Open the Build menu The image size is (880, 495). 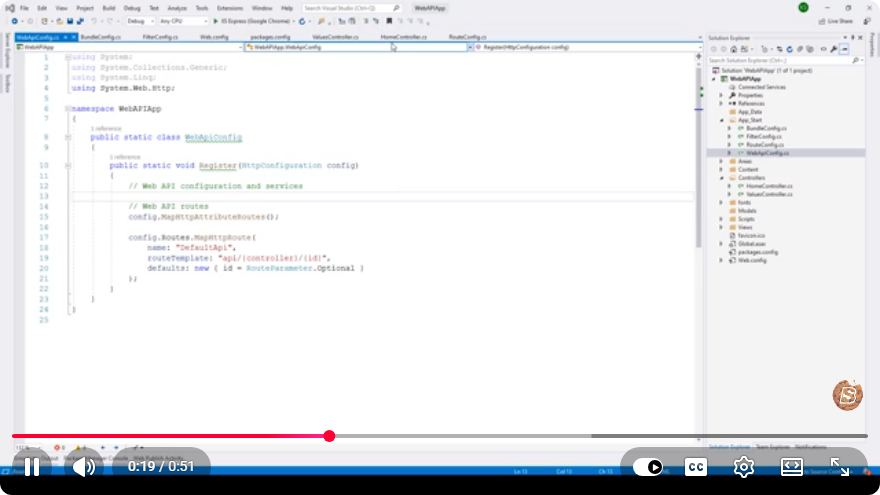(x=109, y=8)
